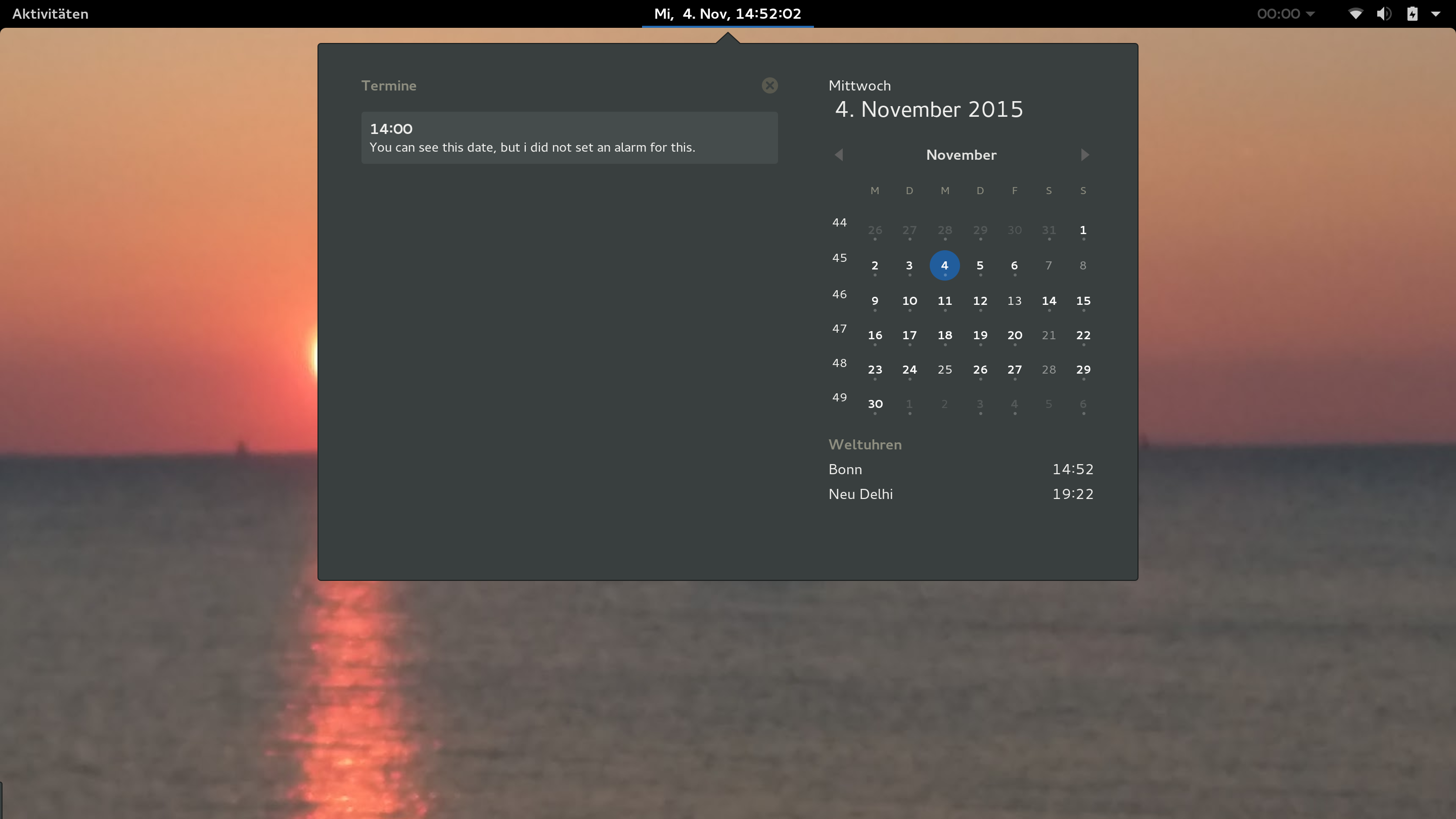
Task: Close the calendar via top bar clock
Action: point(727,14)
